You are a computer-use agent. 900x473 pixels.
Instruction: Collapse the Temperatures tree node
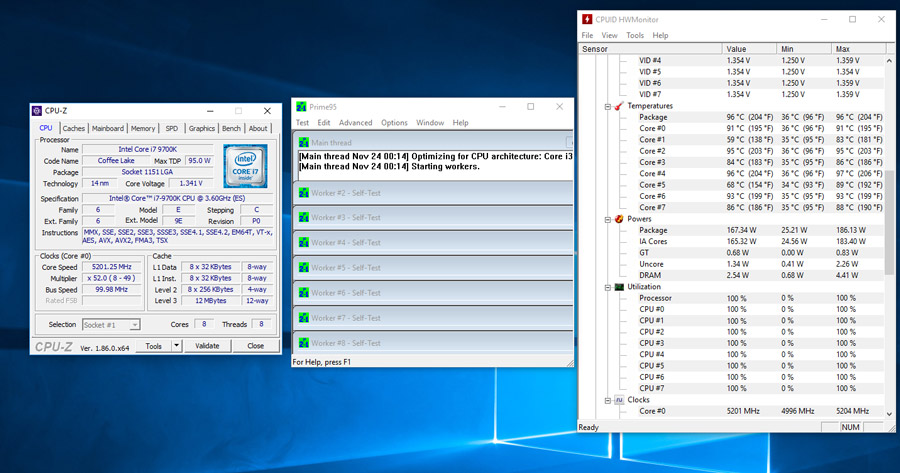[607, 106]
